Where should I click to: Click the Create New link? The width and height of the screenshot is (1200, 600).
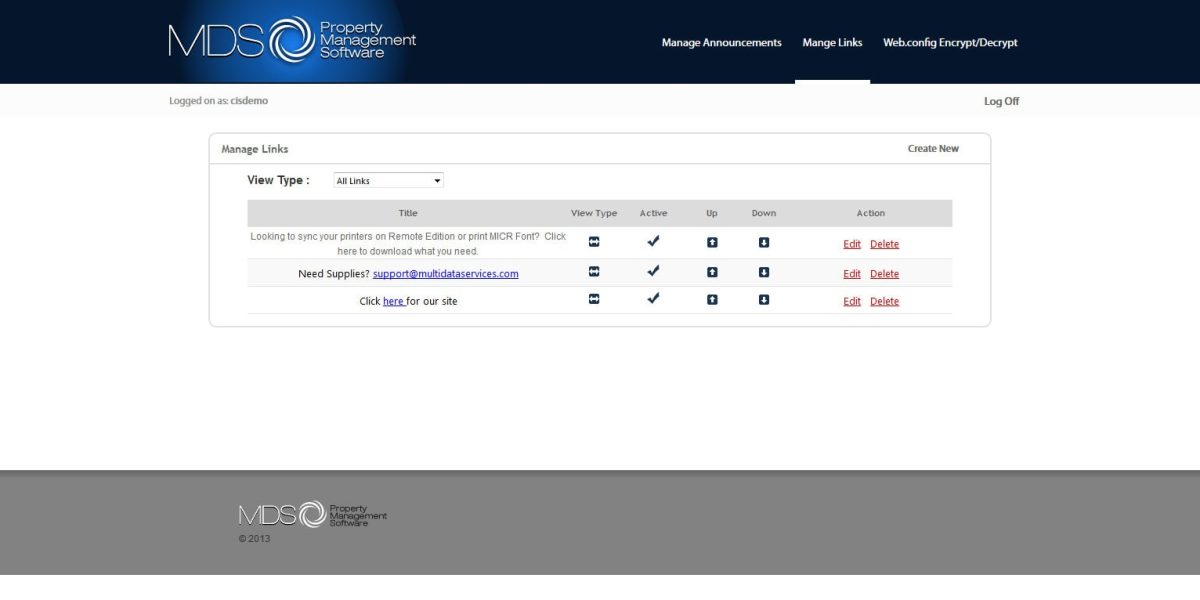[x=933, y=148]
